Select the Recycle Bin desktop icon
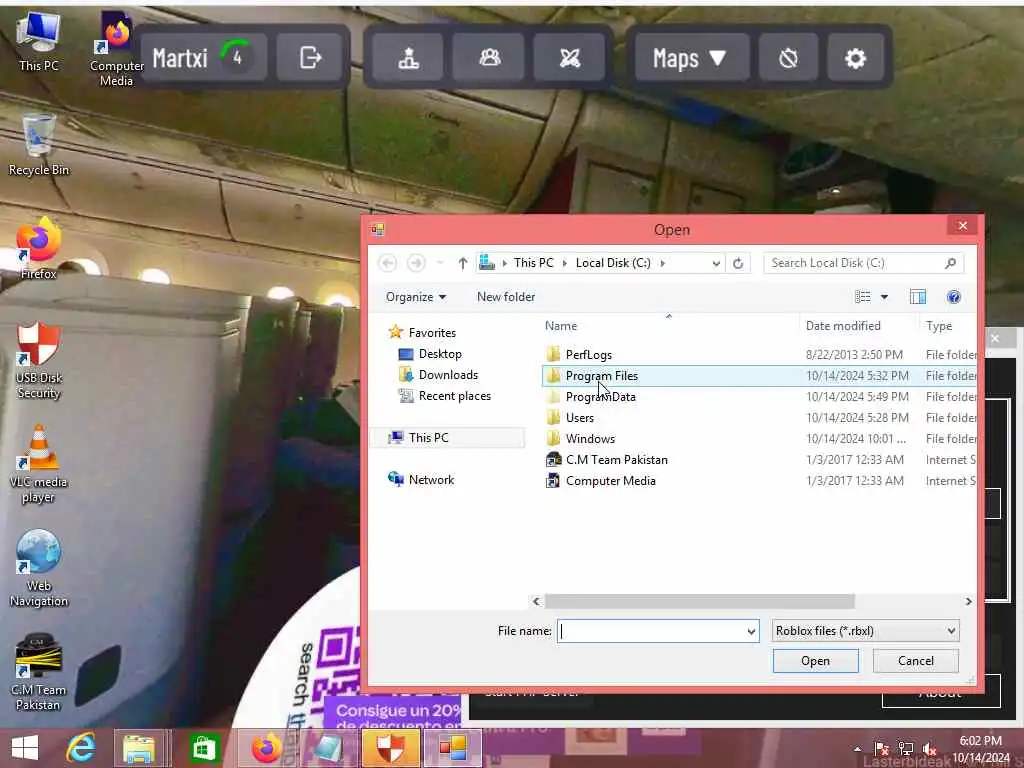Image resolution: width=1024 pixels, height=768 pixels. (x=39, y=144)
